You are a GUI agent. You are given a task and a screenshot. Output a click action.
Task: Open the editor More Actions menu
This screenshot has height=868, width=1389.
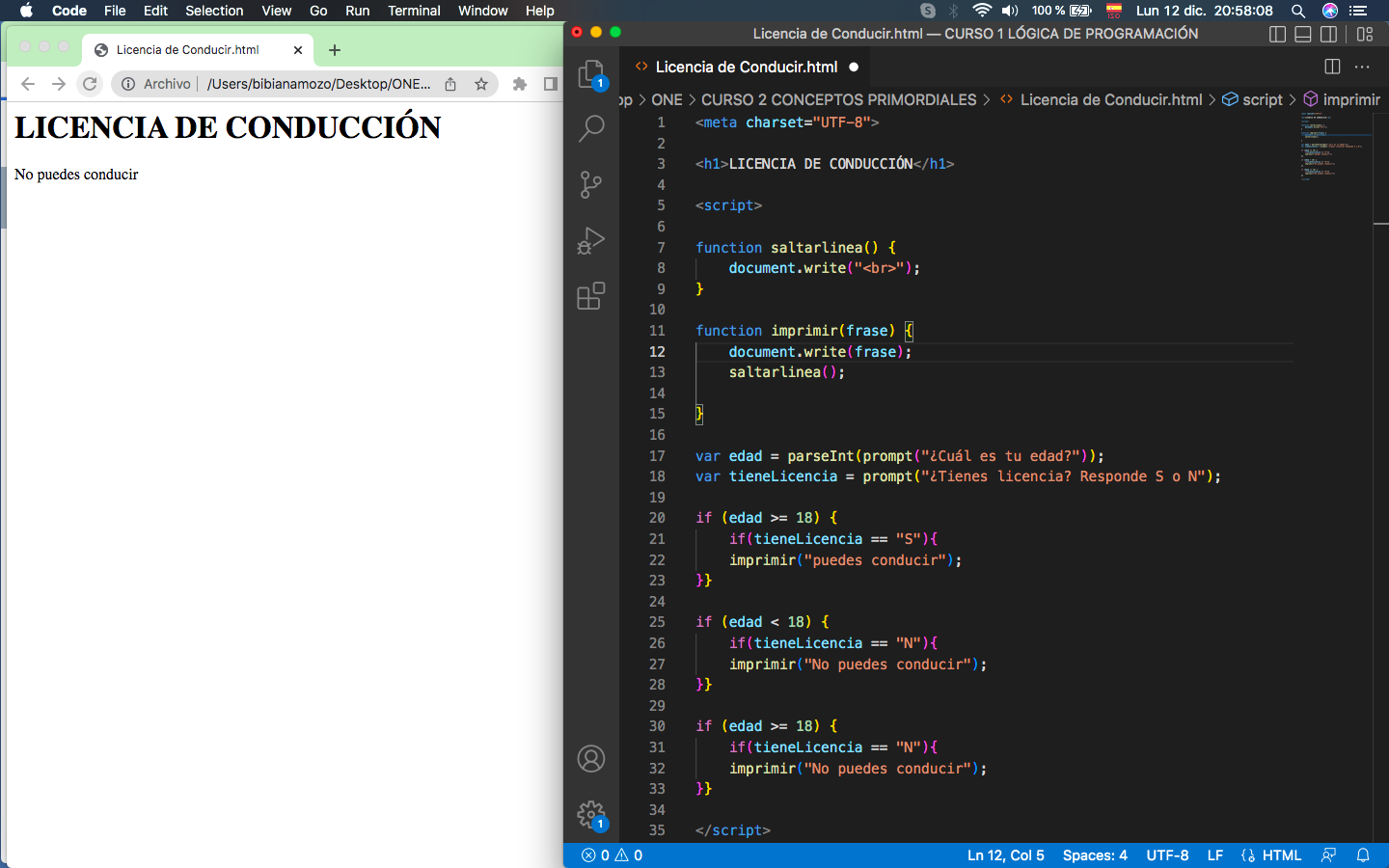click(x=1362, y=67)
